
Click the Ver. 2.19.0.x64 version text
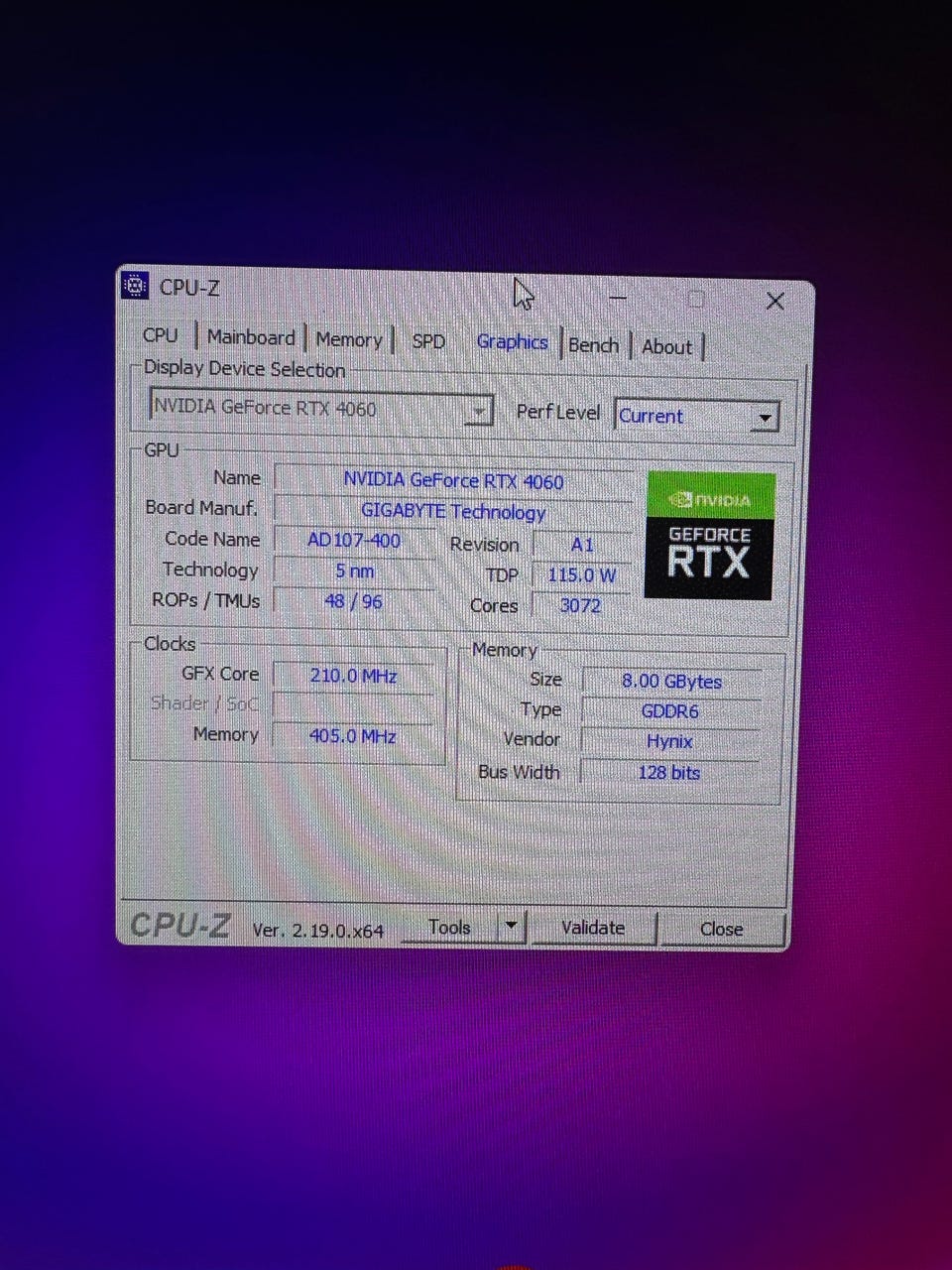coord(318,930)
